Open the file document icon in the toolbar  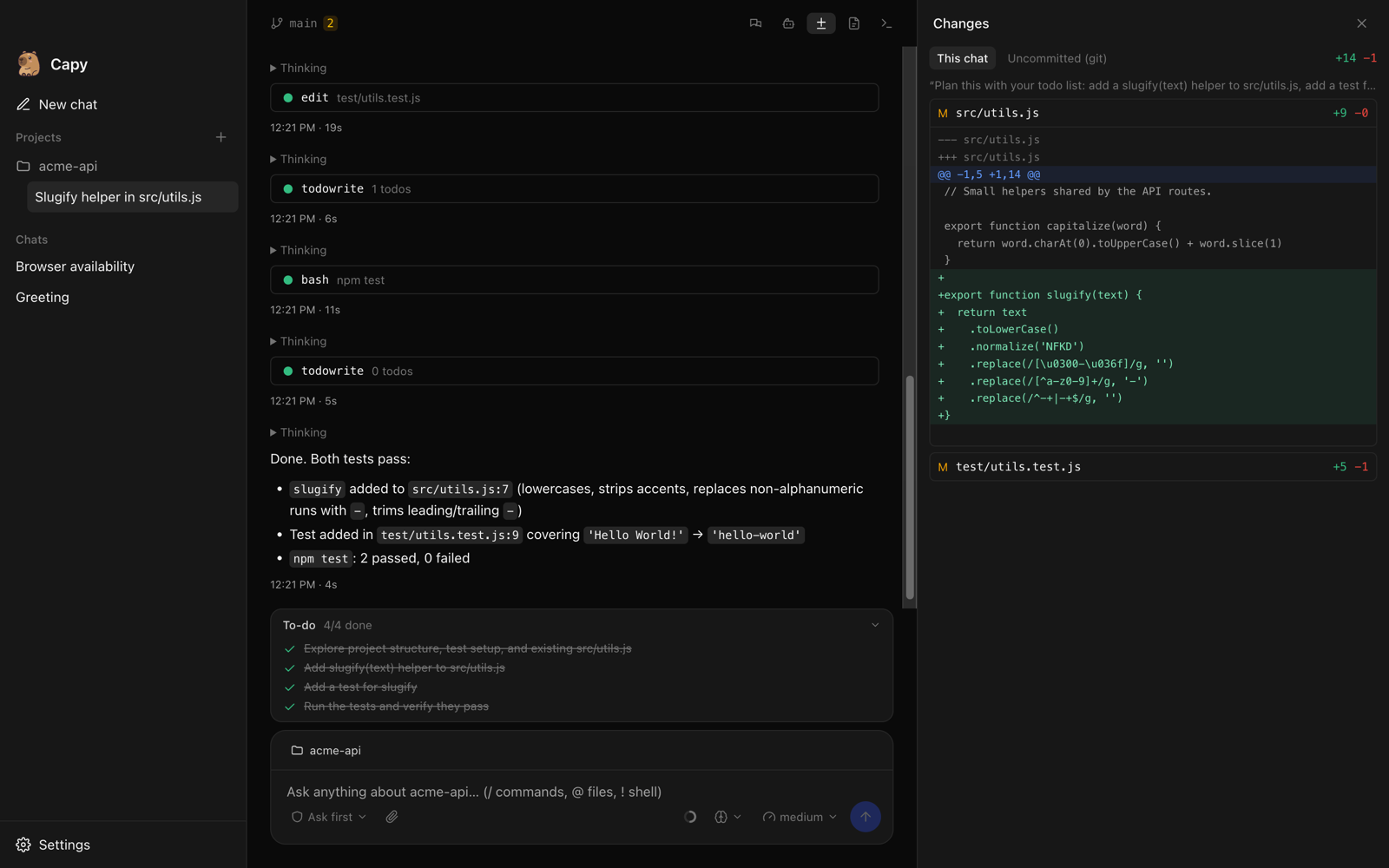coord(854,23)
